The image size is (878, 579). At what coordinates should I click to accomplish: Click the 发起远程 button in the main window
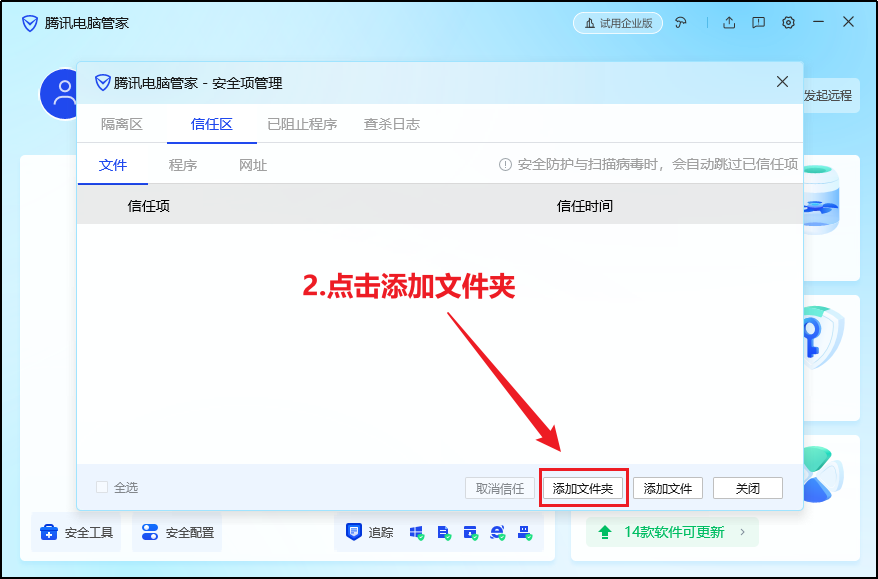tap(828, 95)
